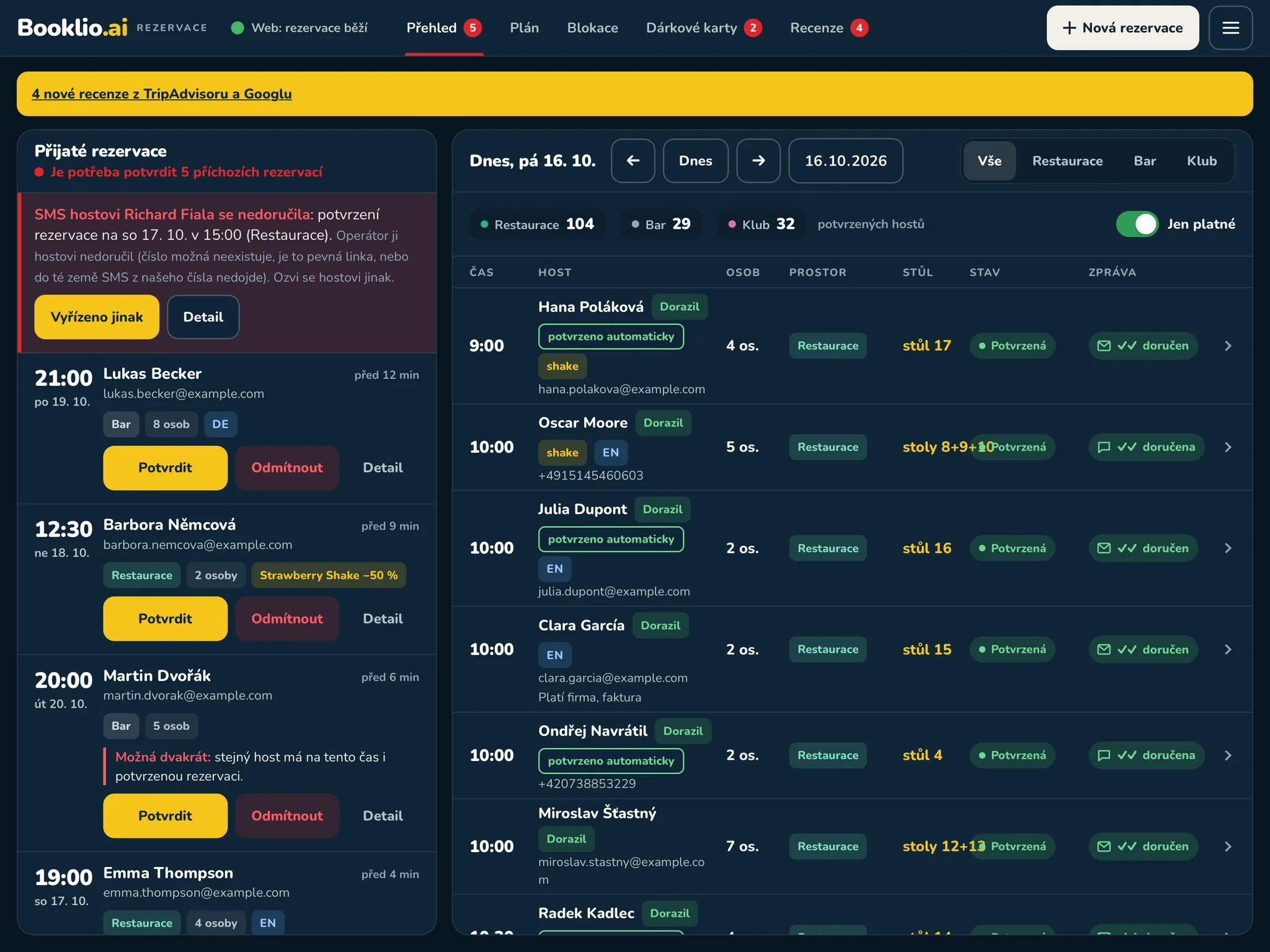
Task: Toggle the Jen platné switch
Action: click(1137, 224)
